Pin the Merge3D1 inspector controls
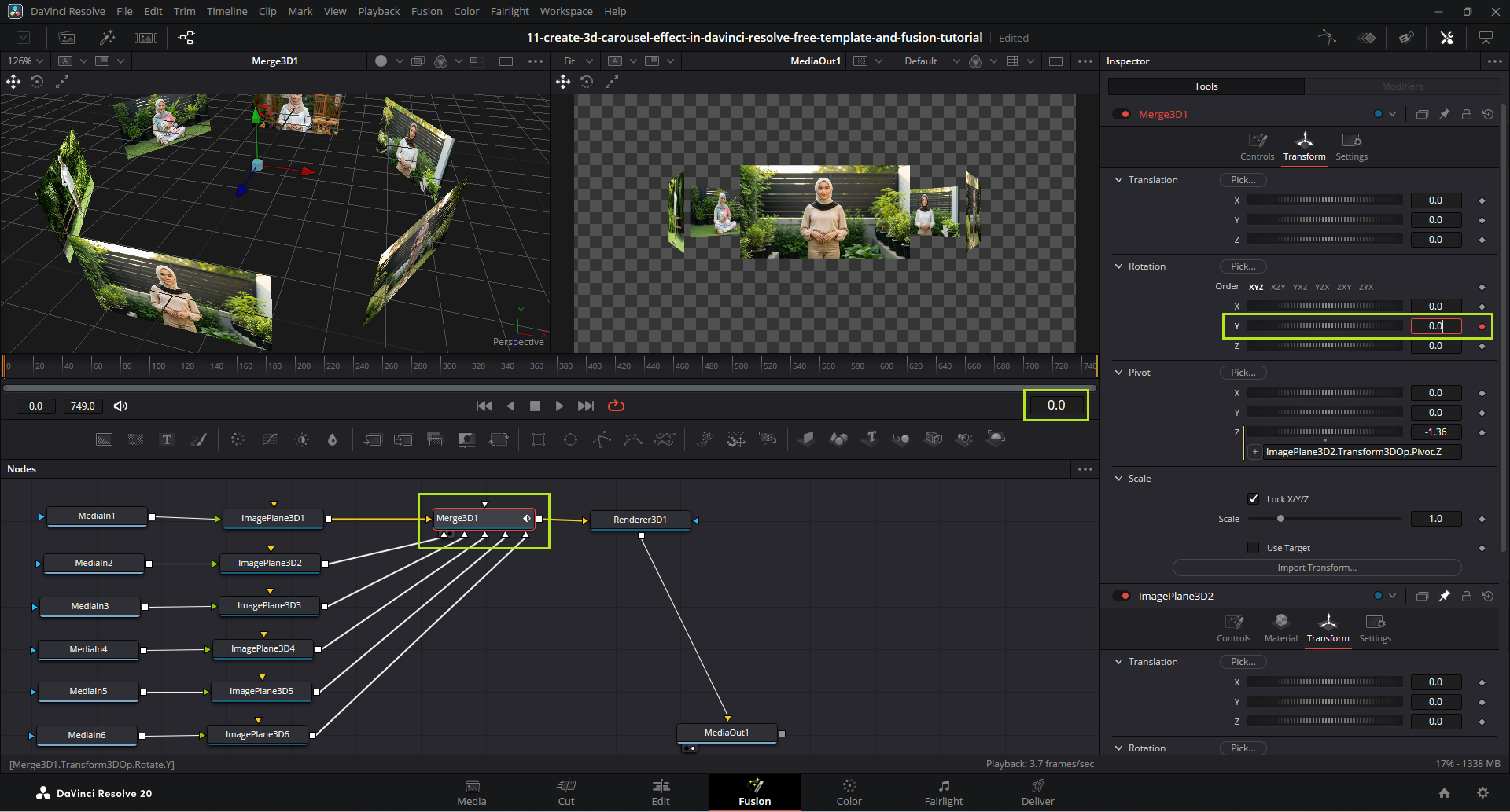 (1444, 115)
